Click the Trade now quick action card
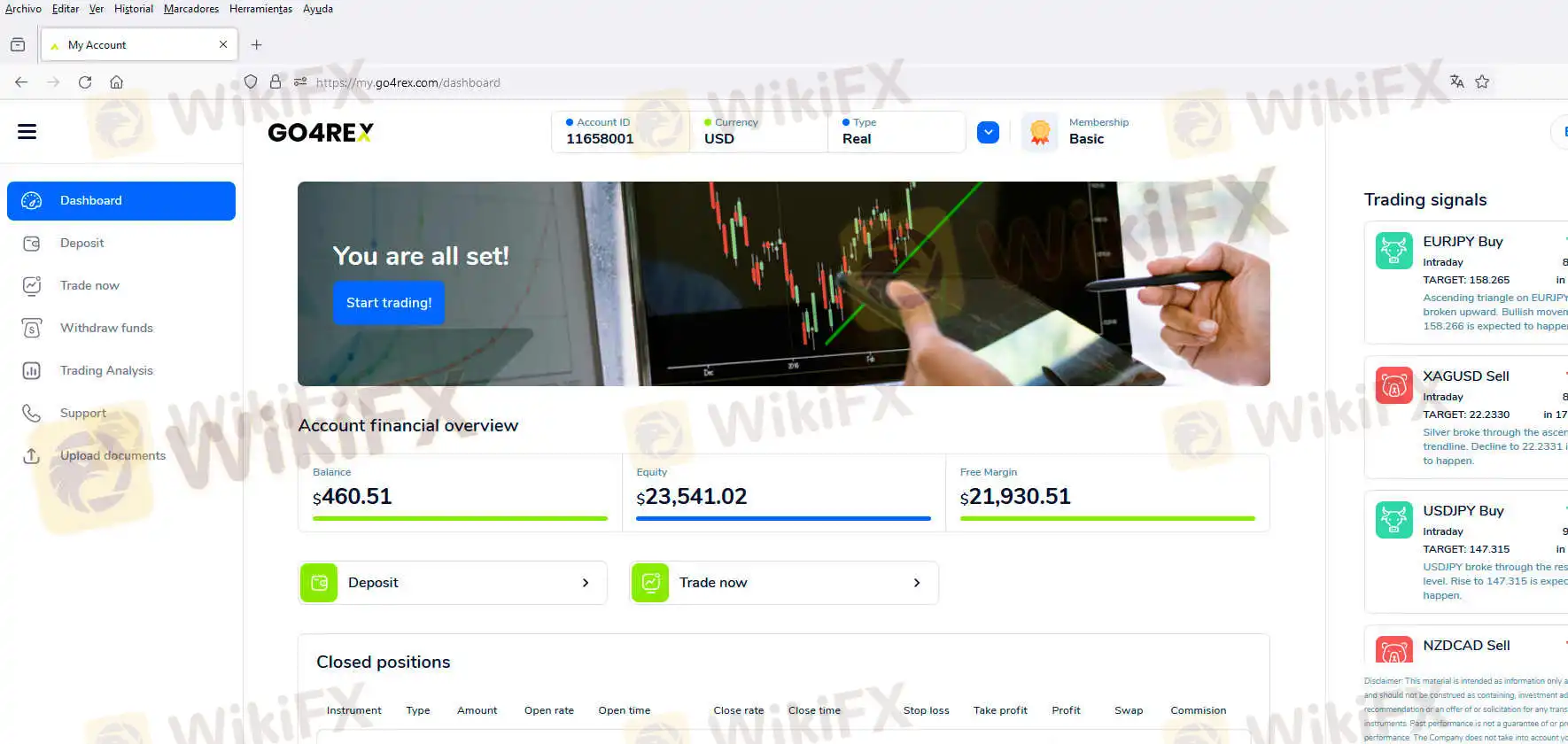This screenshot has height=744, width=1568. (x=784, y=583)
